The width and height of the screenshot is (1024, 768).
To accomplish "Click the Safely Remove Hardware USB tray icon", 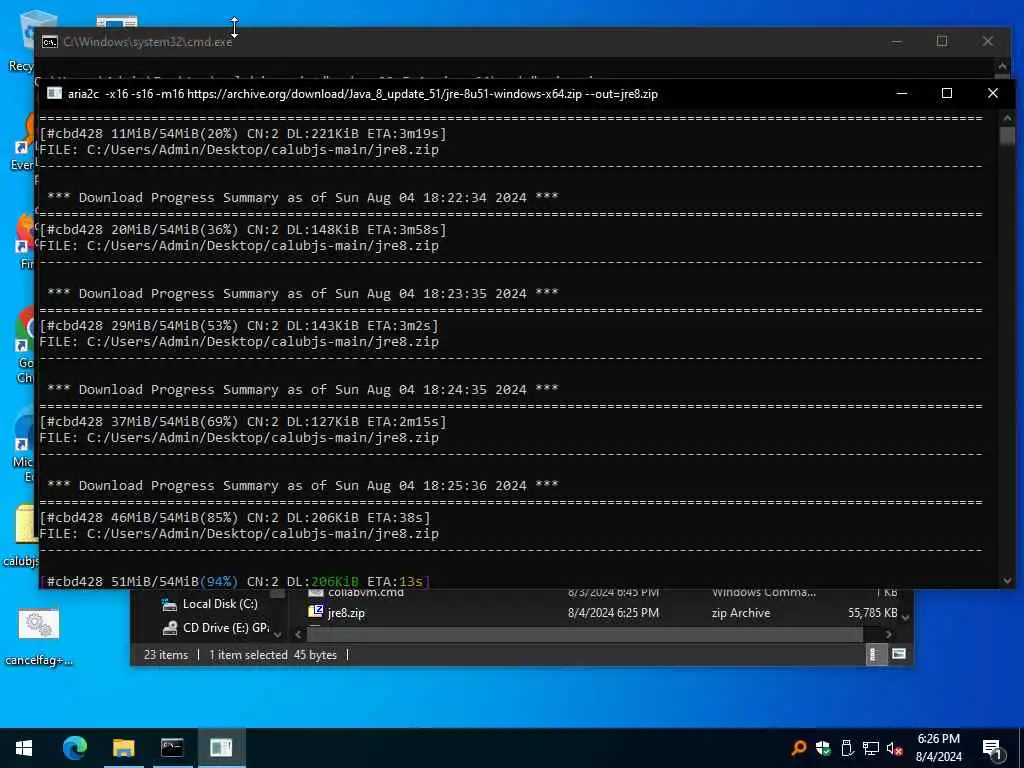I will tap(847, 748).
